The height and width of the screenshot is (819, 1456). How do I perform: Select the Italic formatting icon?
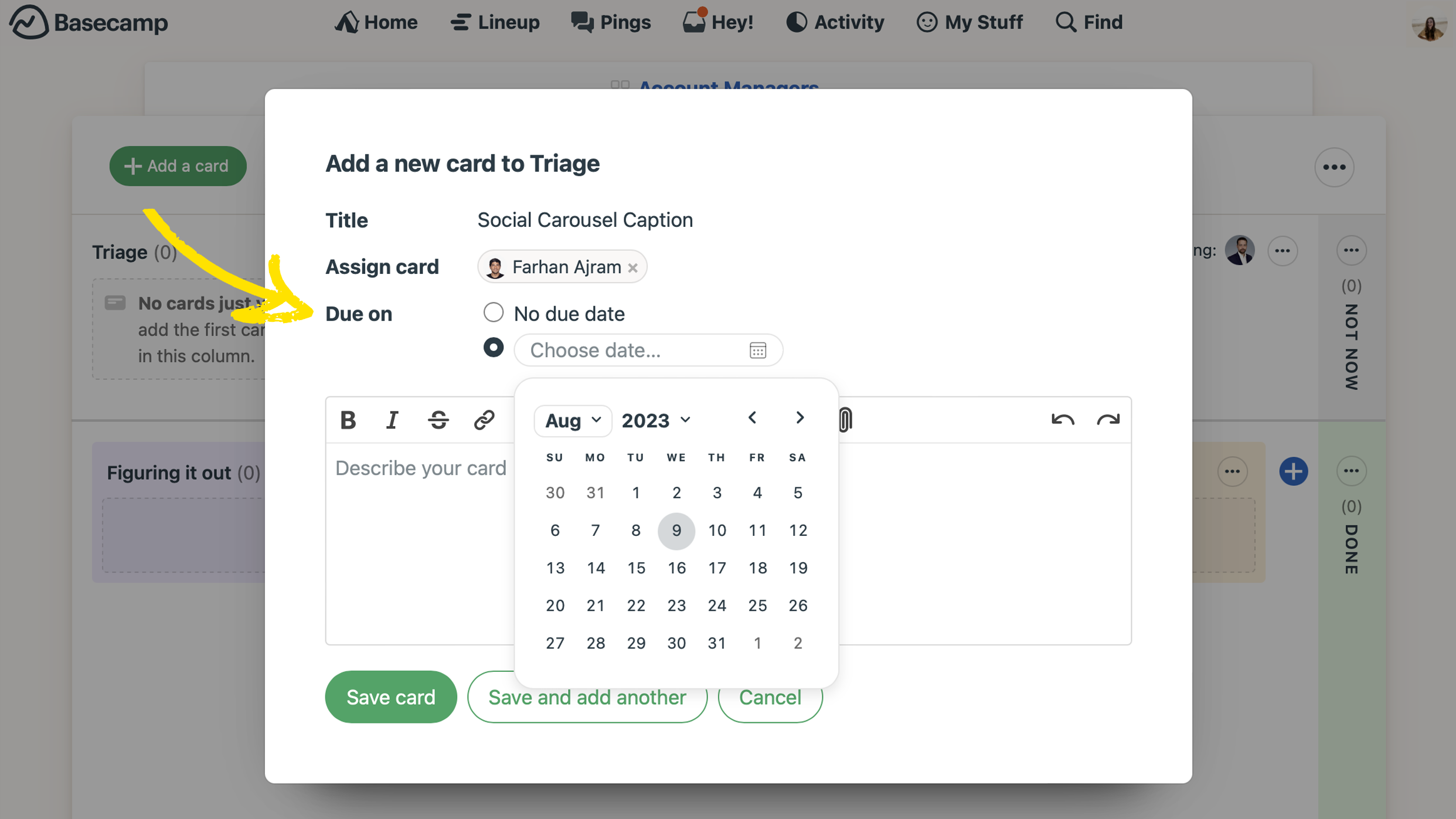[x=392, y=418]
